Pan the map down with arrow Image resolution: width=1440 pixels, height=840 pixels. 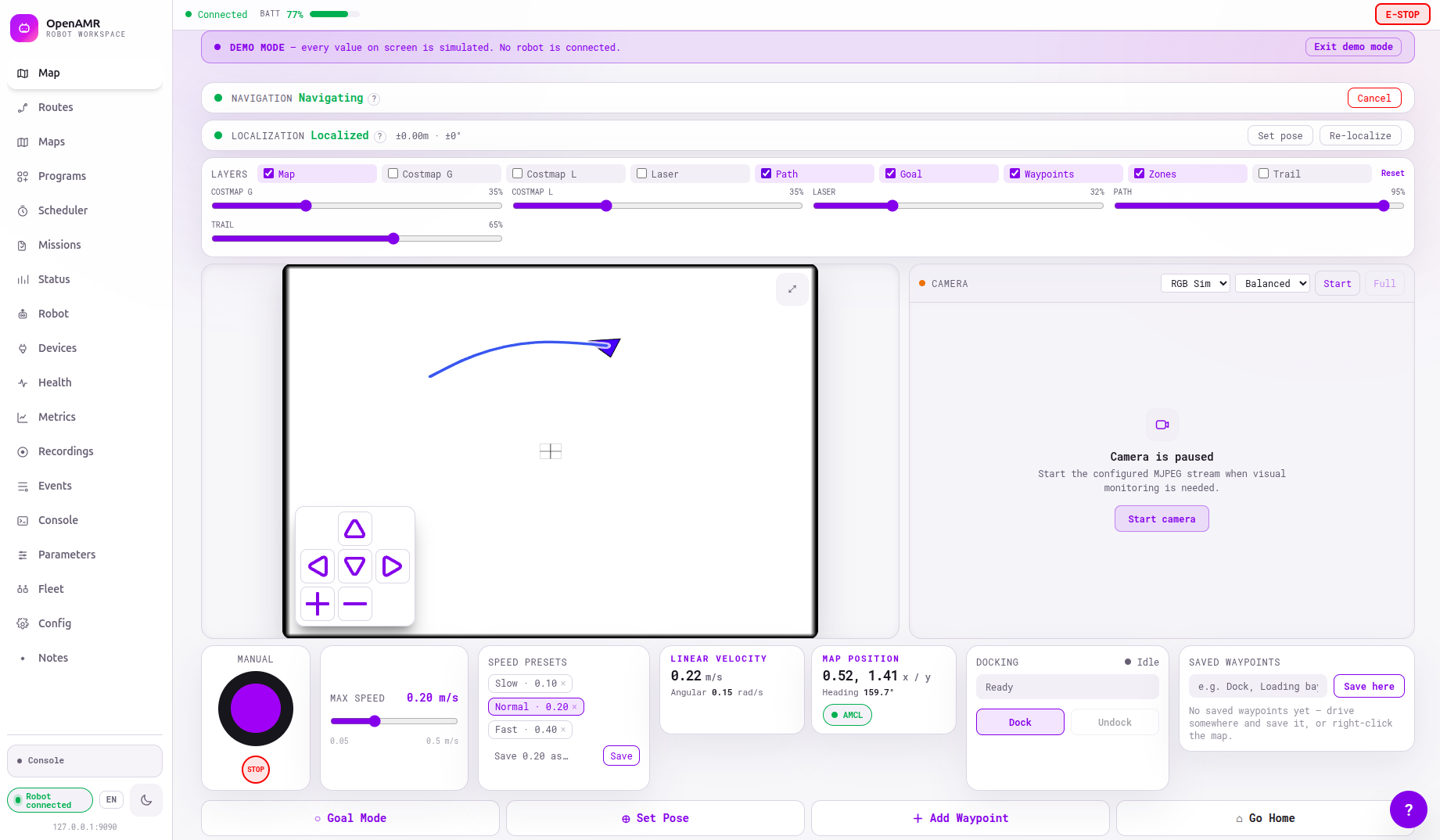pos(355,566)
